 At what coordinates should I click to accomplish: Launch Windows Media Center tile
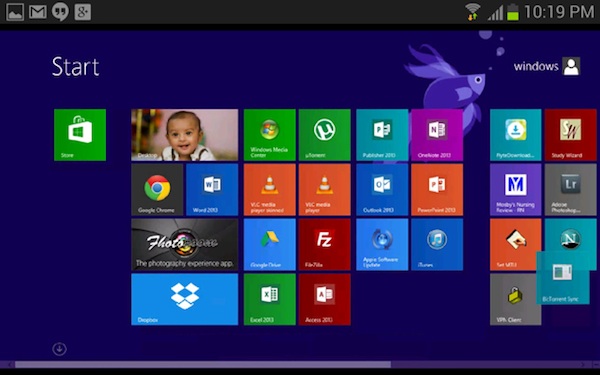click(x=270, y=135)
